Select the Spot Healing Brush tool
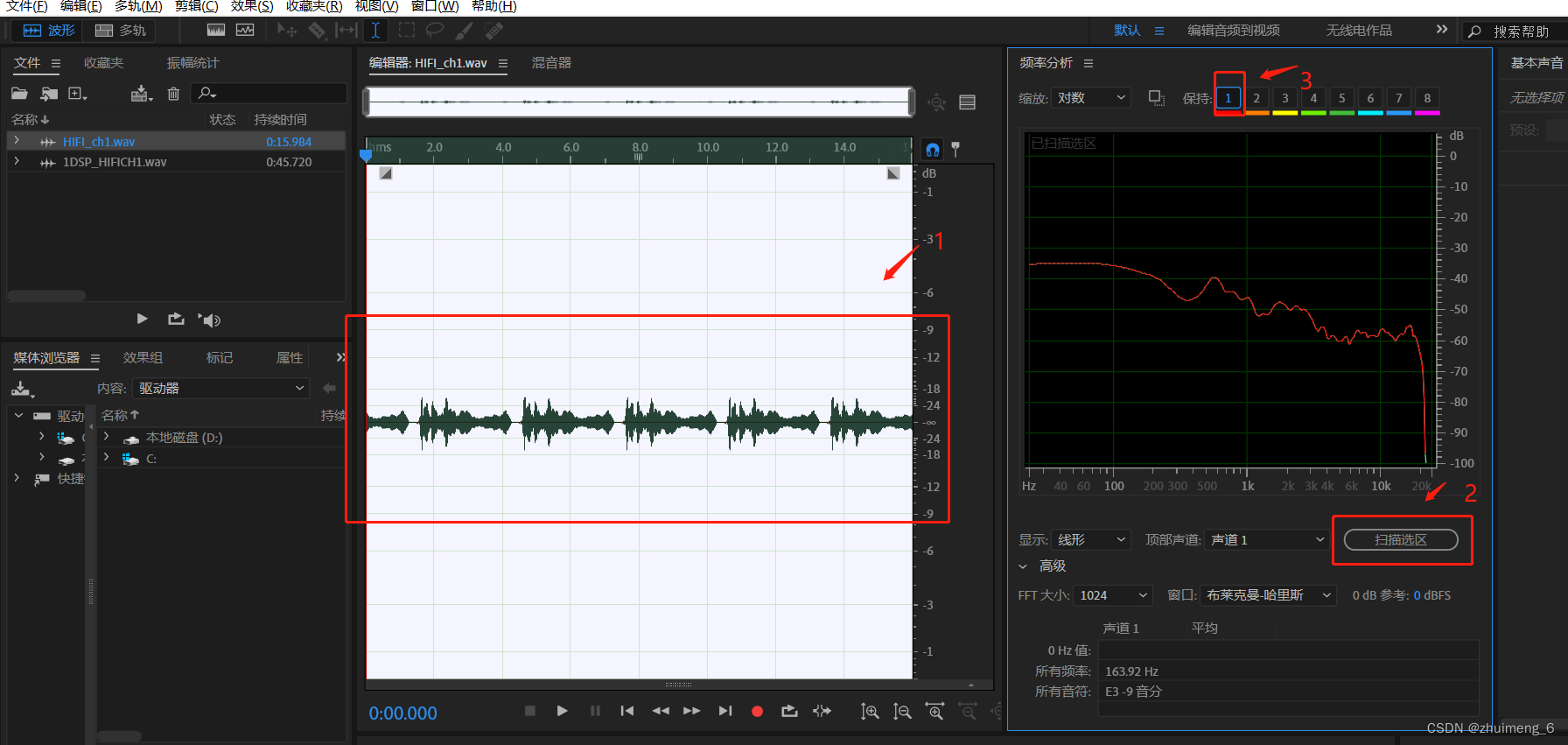 (x=494, y=31)
